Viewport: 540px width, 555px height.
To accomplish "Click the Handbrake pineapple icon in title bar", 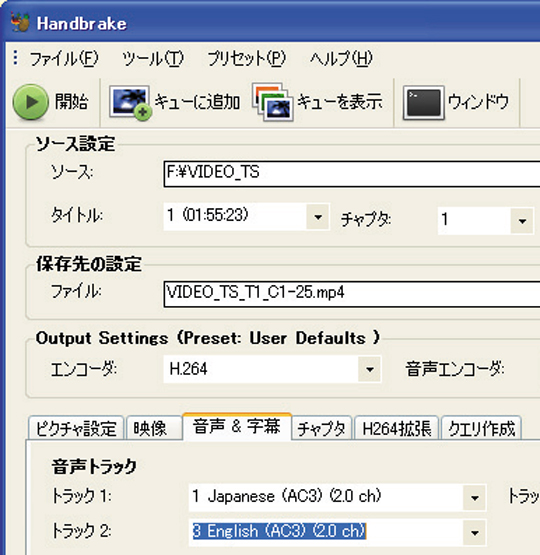I will point(20,23).
